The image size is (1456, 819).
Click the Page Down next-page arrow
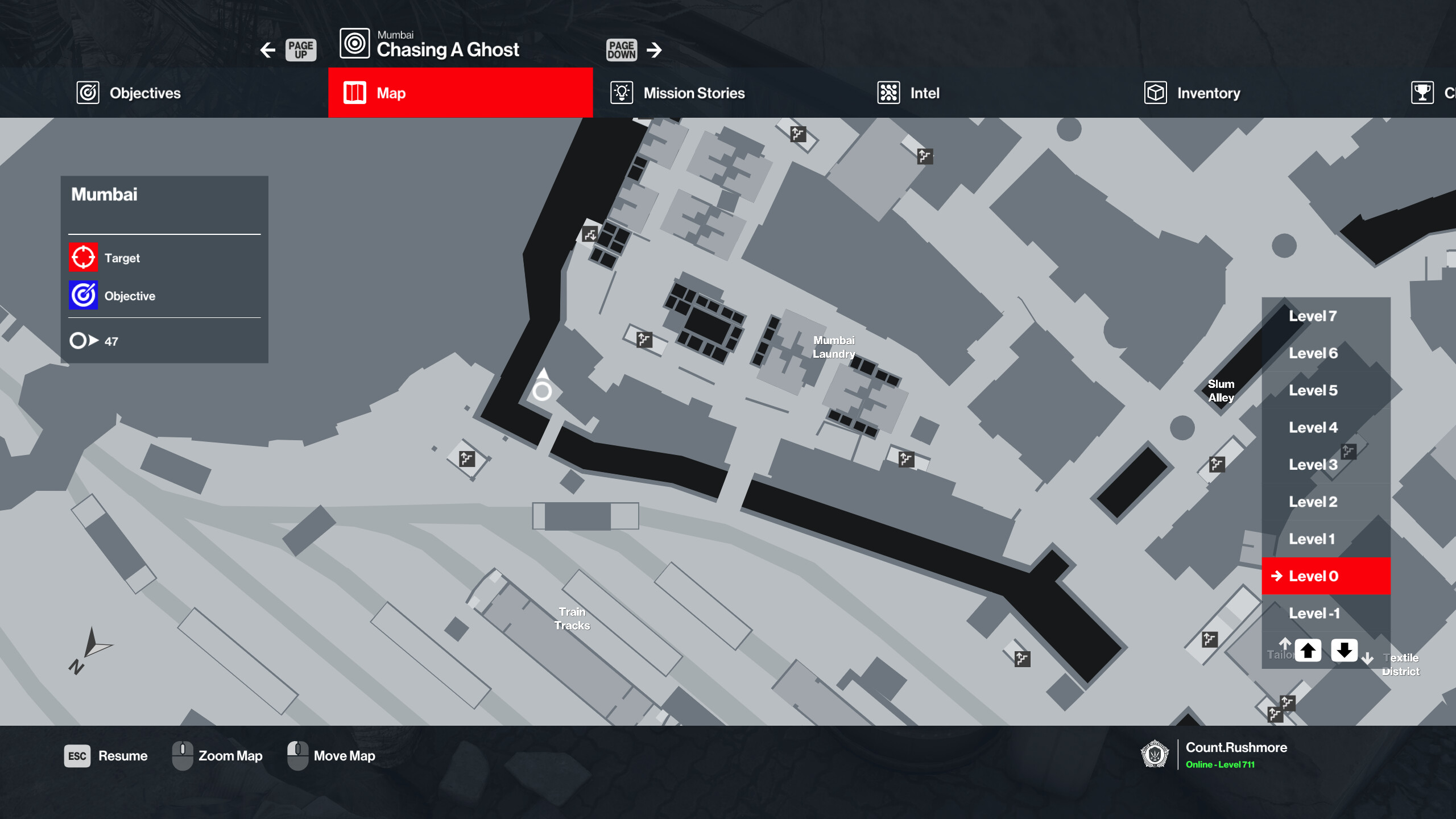(x=654, y=50)
